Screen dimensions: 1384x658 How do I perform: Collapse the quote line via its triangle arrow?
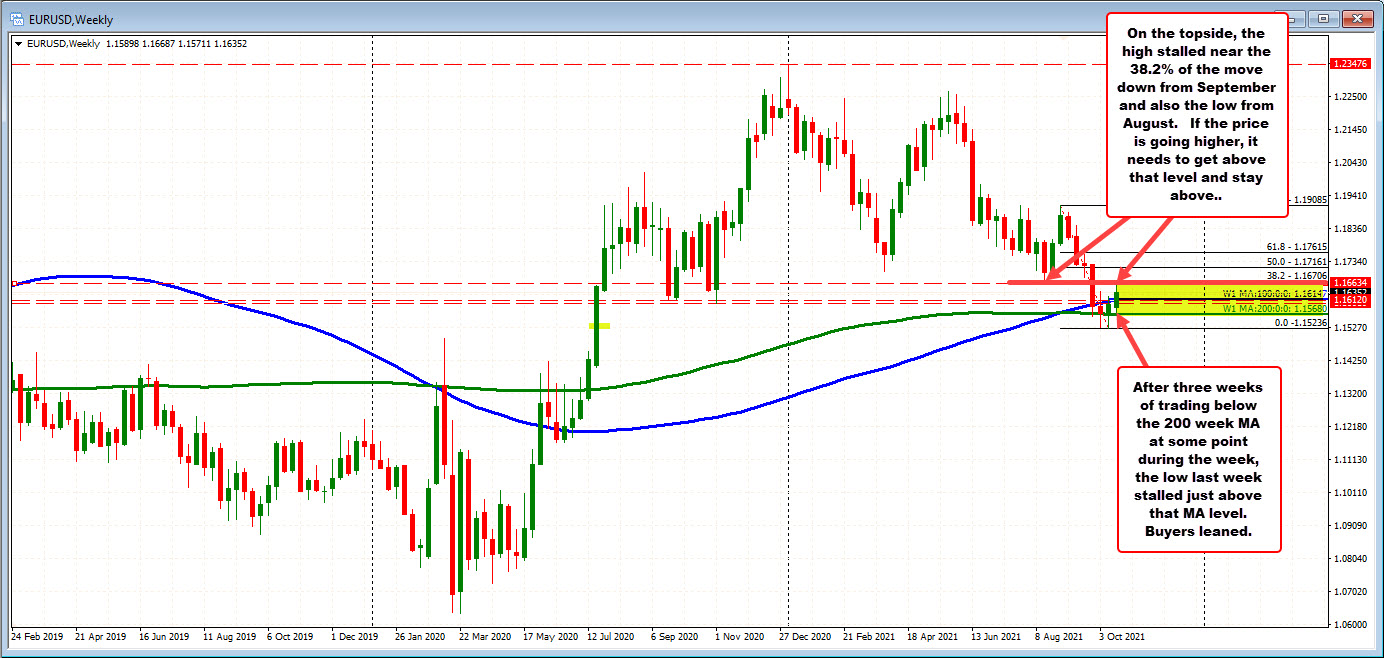(x=16, y=44)
